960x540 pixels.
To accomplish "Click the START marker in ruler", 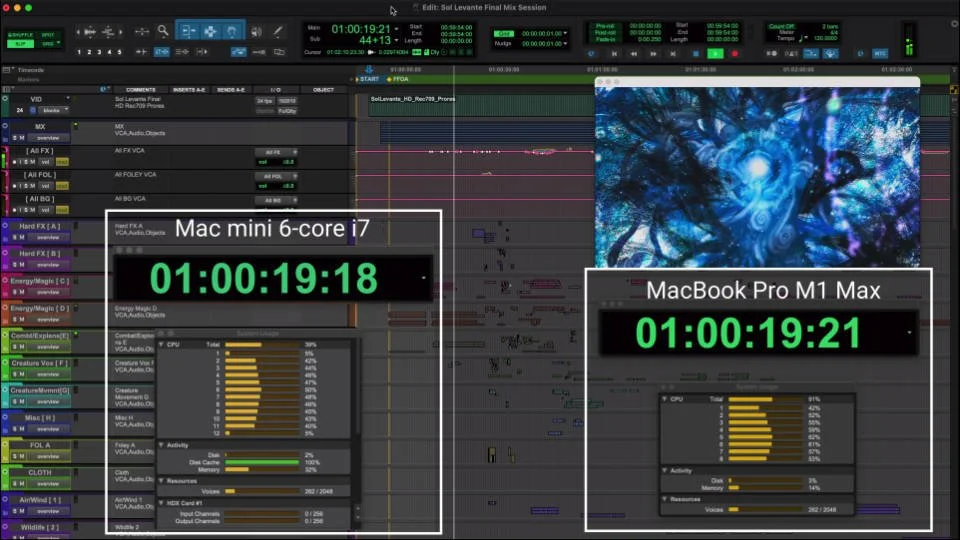I will tap(367, 79).
